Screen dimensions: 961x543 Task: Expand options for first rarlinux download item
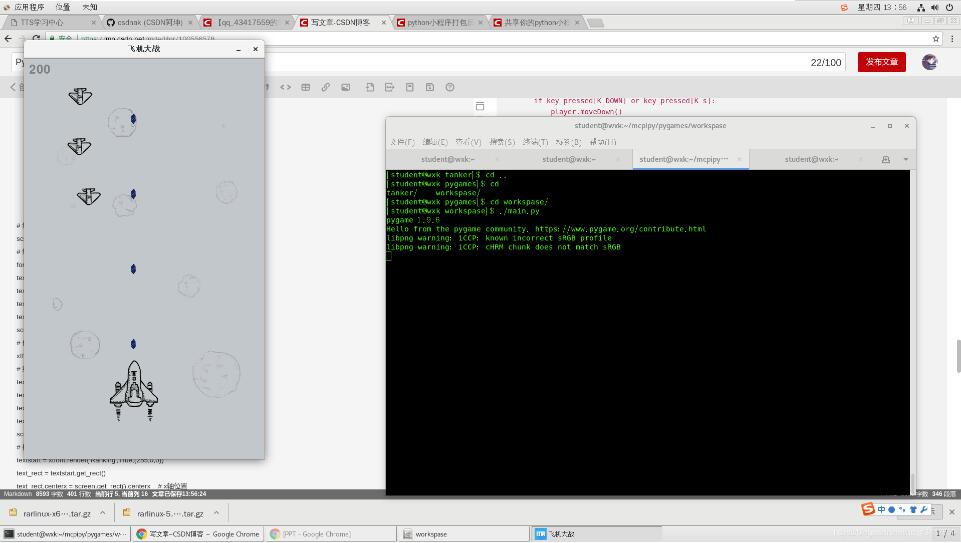click(102, 513)
